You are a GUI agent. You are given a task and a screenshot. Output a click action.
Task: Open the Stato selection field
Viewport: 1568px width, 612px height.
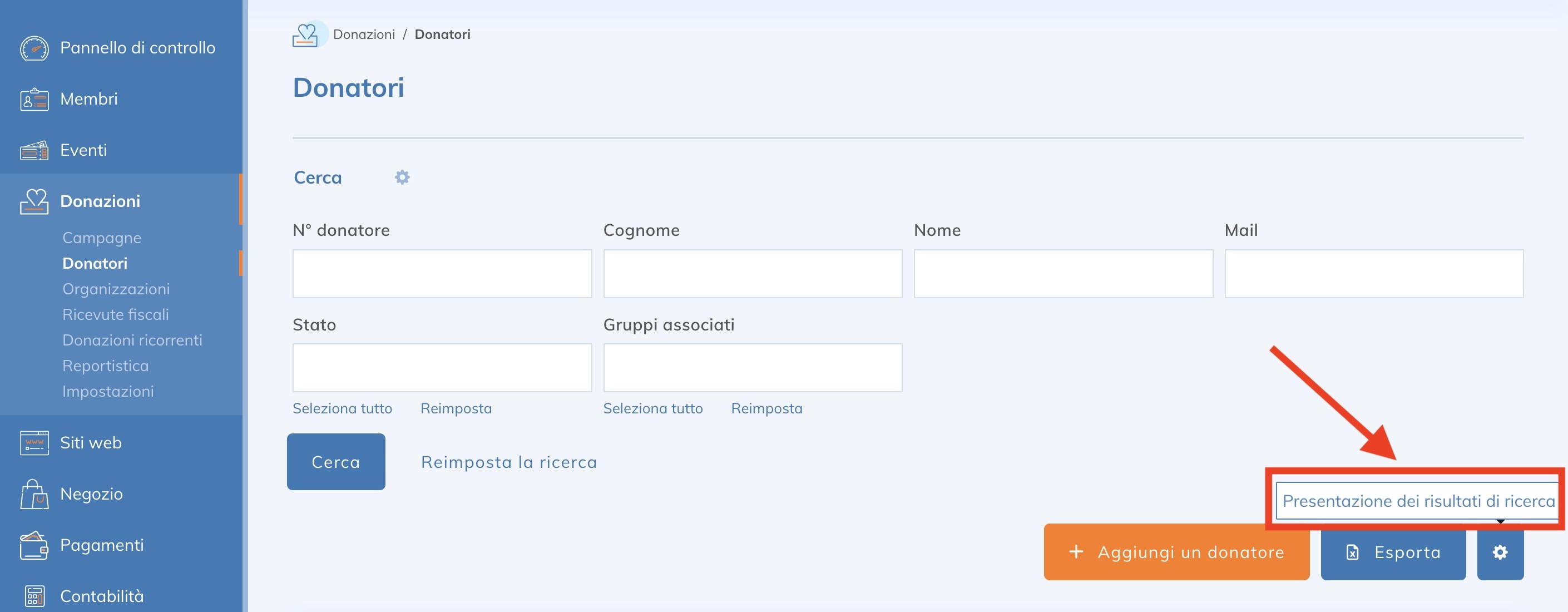(442, 368)
